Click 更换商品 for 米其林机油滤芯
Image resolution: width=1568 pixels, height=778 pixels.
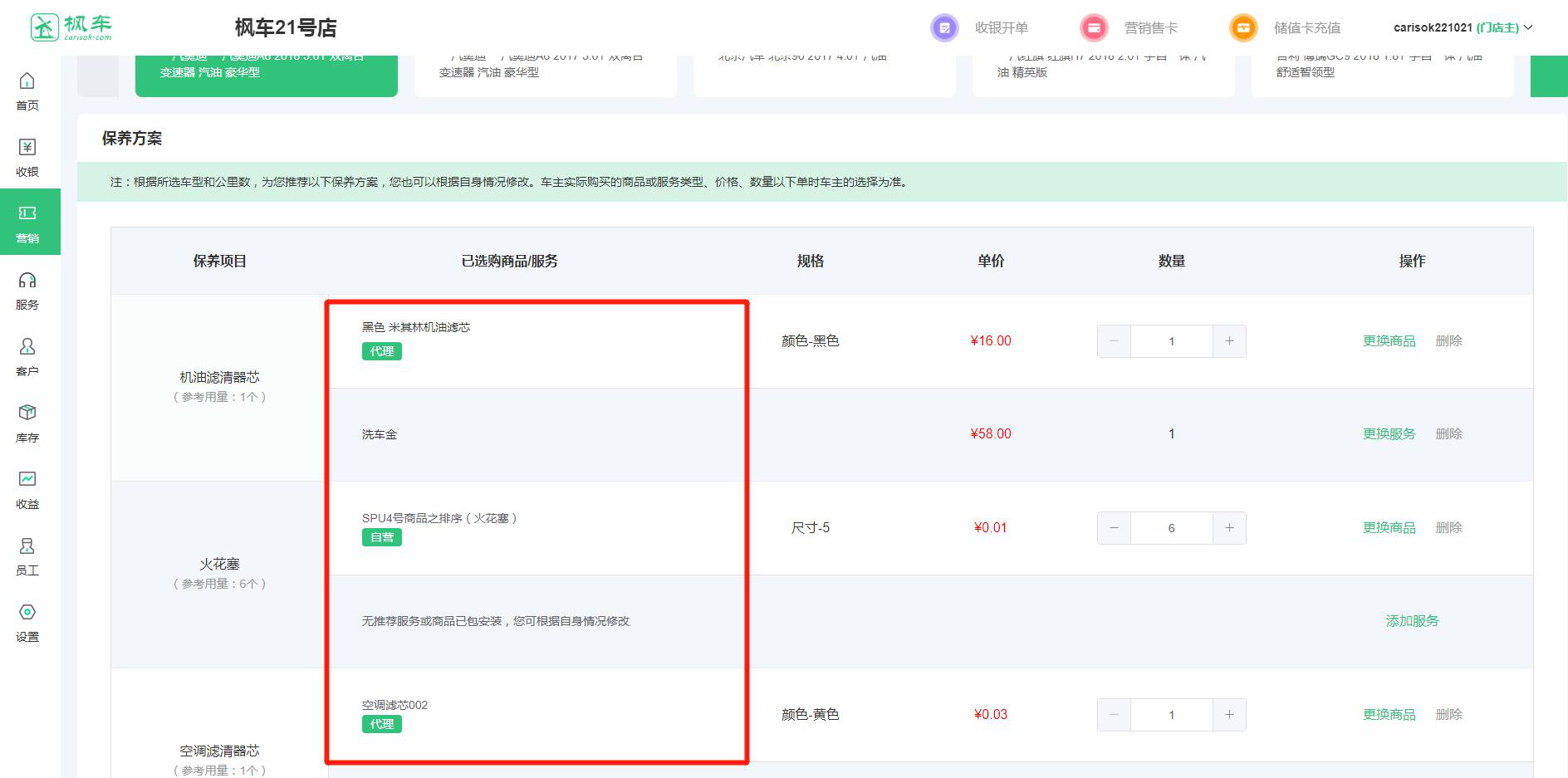pyautogui.click(x=1389, y=340)
